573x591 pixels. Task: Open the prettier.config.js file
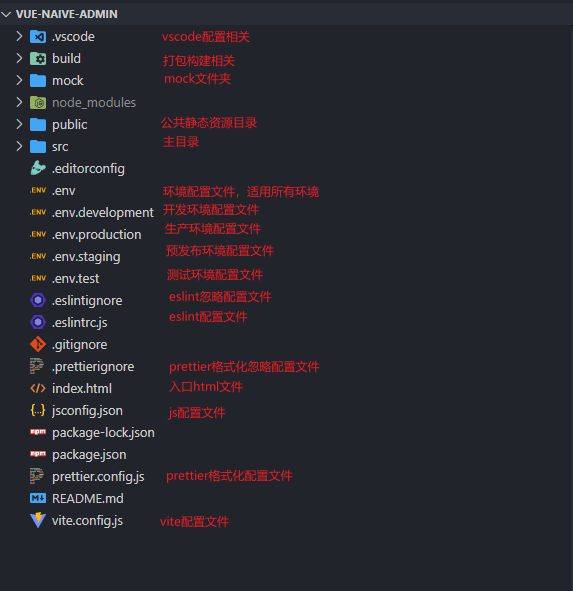pos(98,476)
